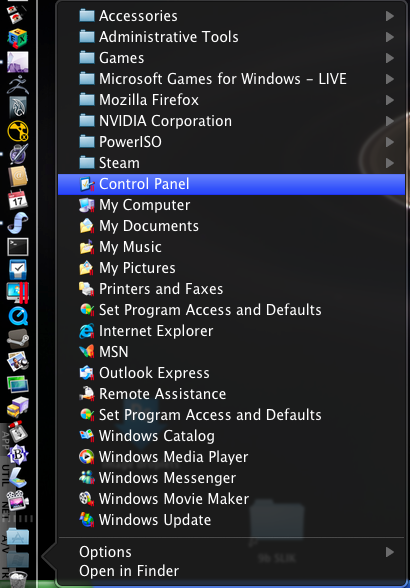Open MSN from the menu
The image size is (410, 588).
[231, 352]
